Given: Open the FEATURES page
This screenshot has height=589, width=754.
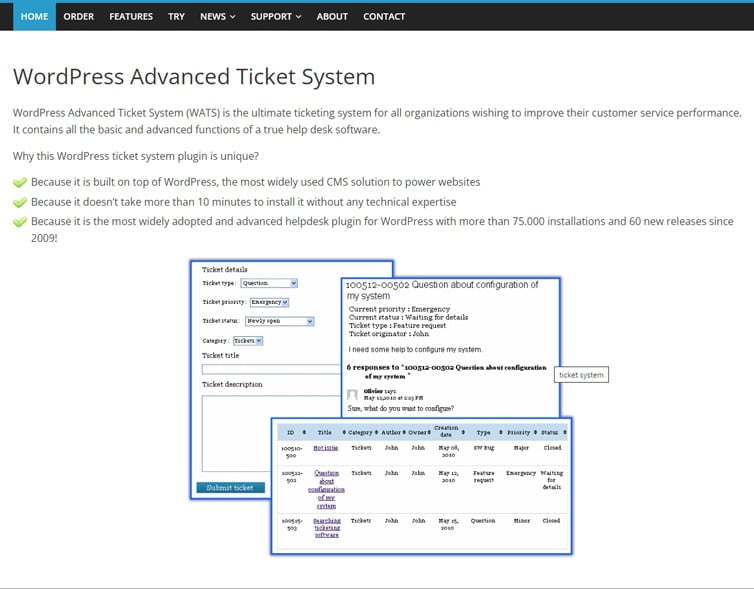Looking at the screenshot, I should click(131, 16).
